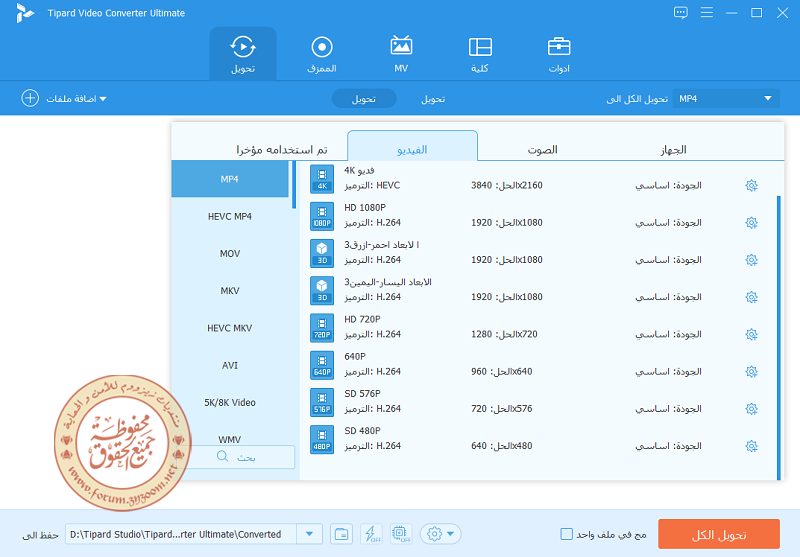
Task: Click the format list scrollbar
Action: 294,185
